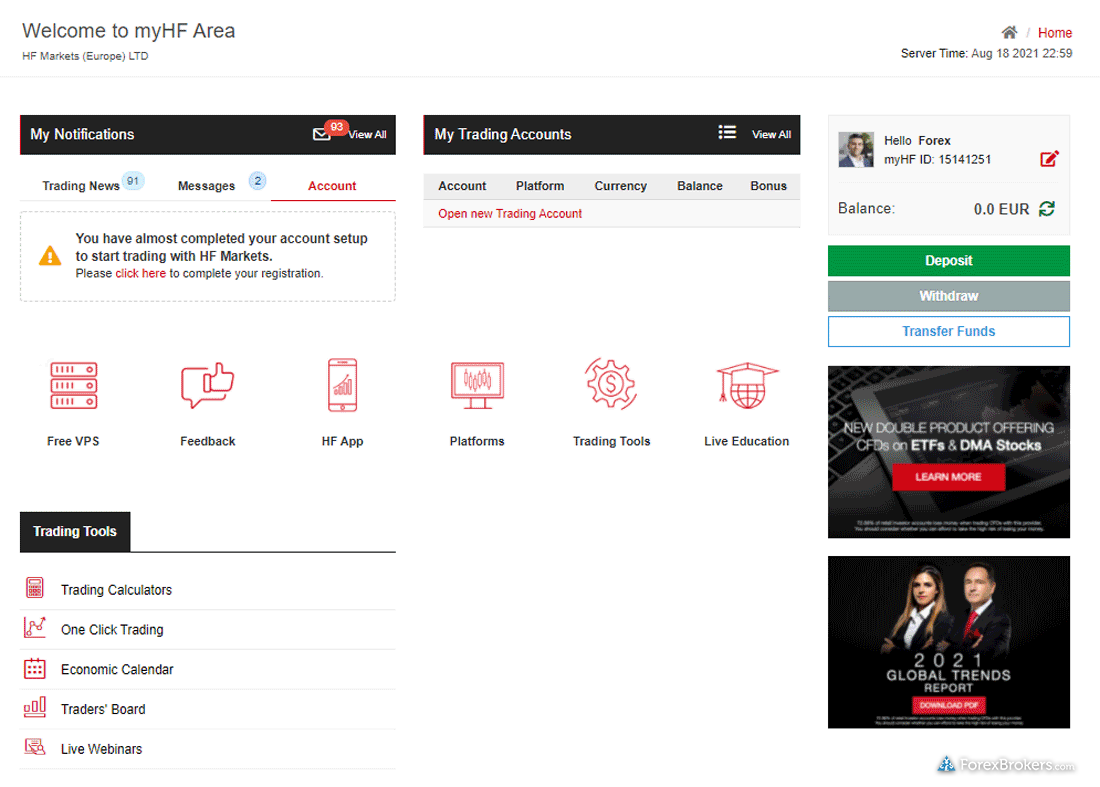Click the Platform column header

[x=540, y=186]
